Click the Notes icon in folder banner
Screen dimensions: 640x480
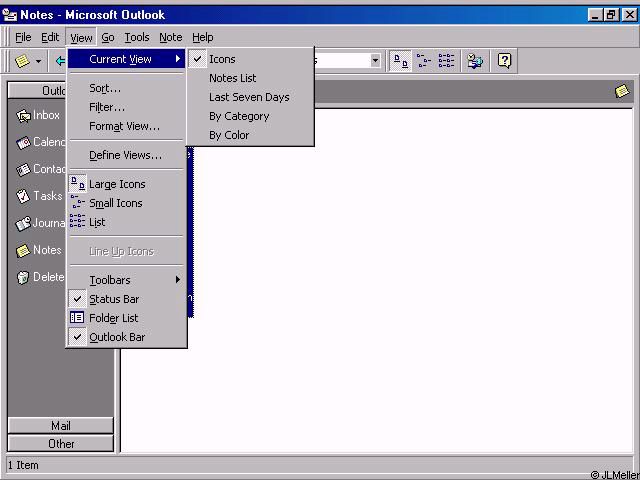tap(622, 91)
